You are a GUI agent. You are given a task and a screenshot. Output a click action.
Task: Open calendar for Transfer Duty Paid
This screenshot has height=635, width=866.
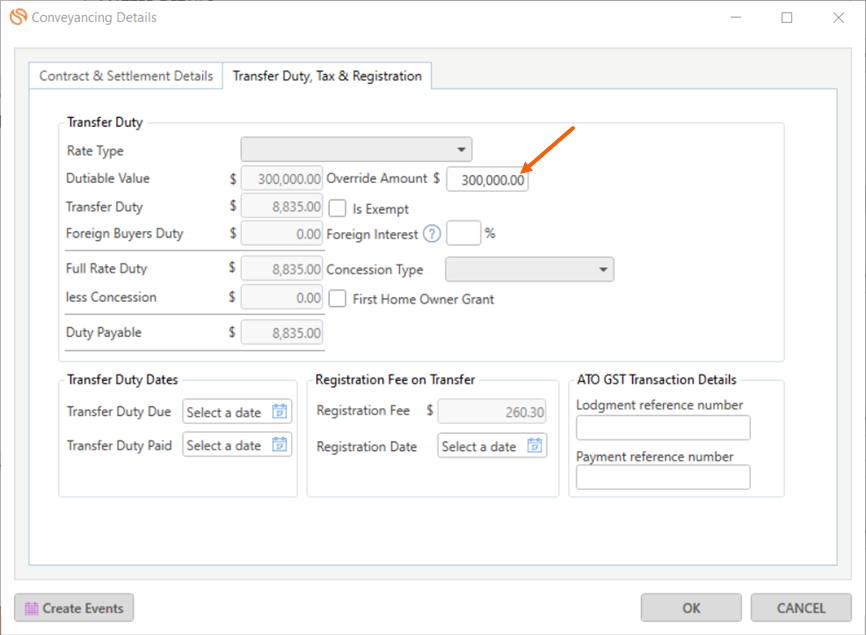[279, 444]
